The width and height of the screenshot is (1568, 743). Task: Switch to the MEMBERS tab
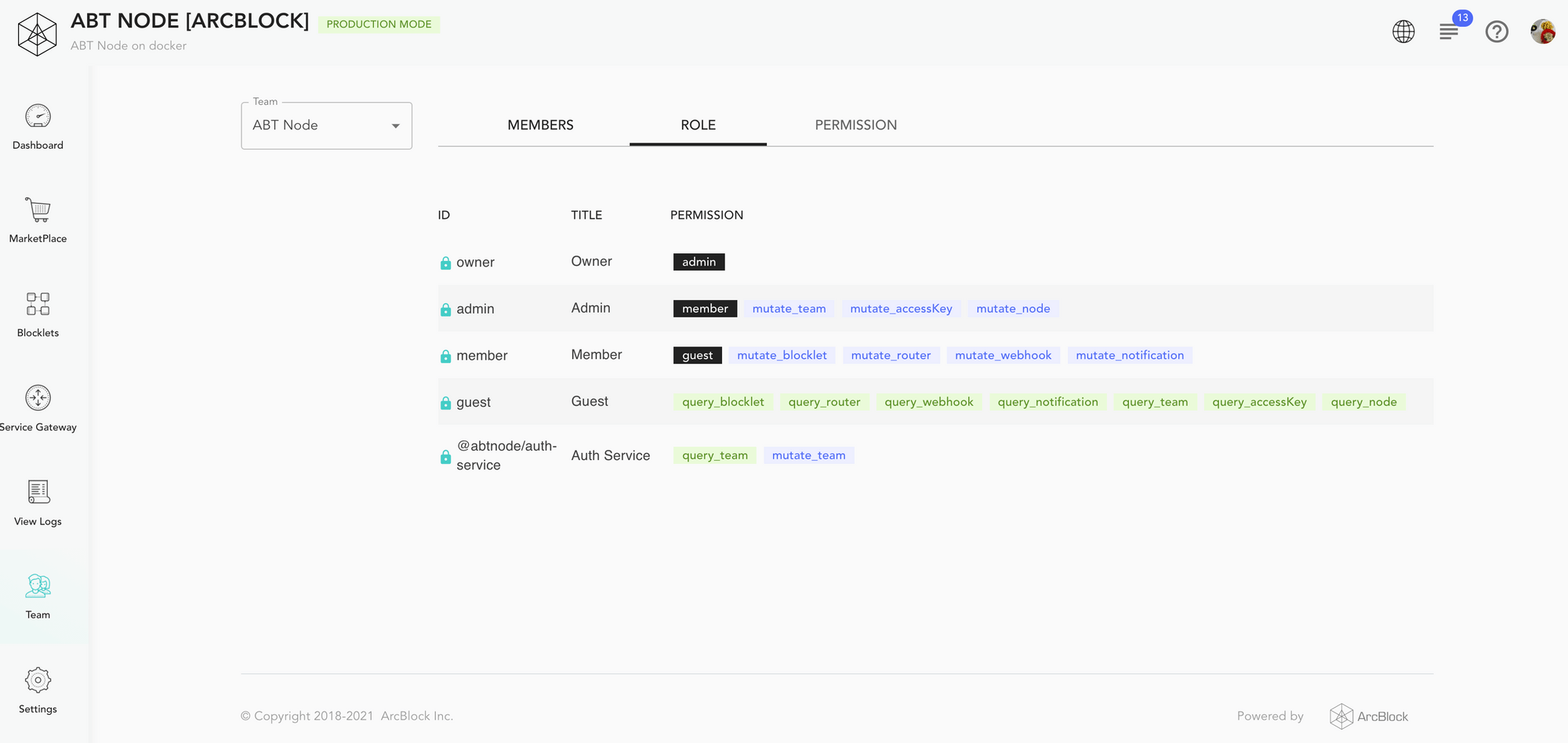coord(540,125)
